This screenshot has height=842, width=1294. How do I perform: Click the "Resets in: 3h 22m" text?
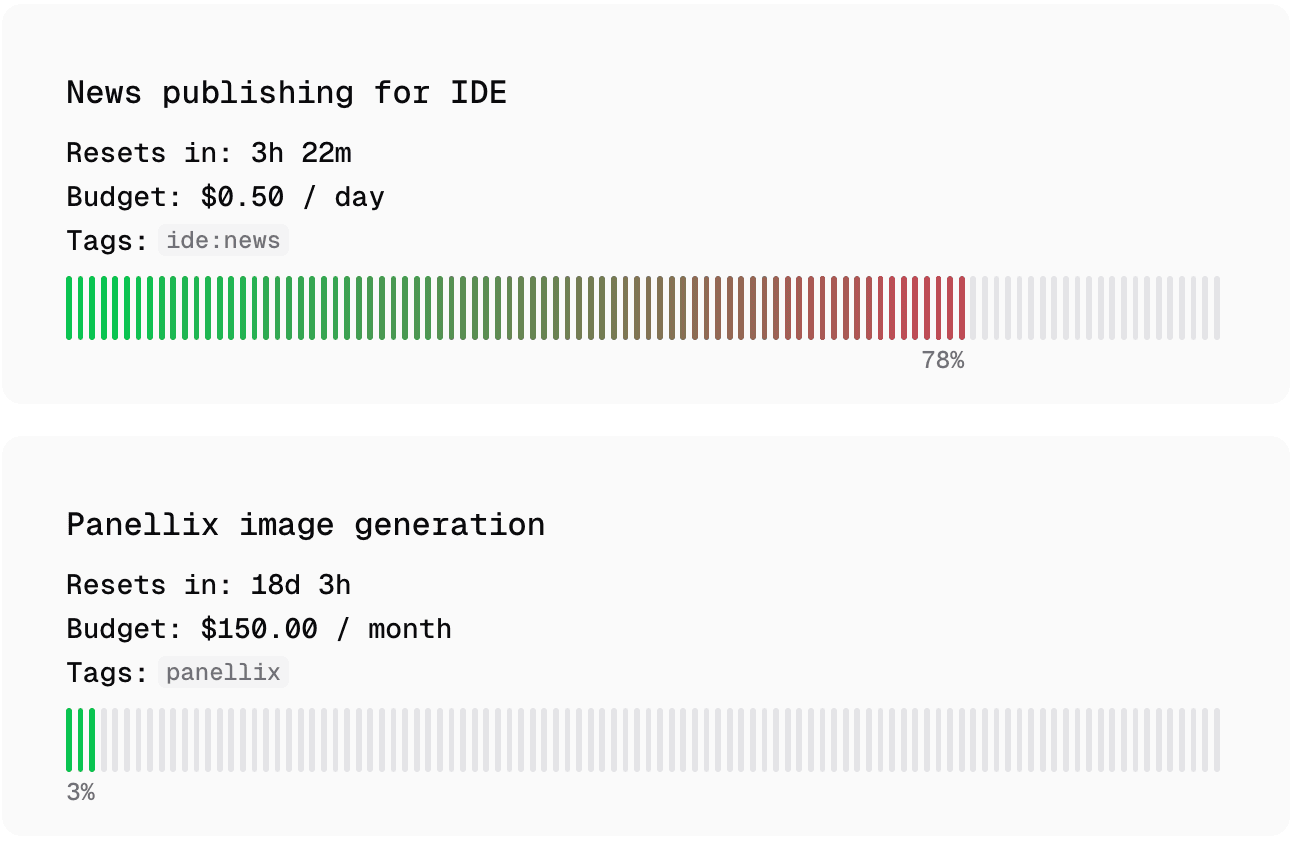208,153
